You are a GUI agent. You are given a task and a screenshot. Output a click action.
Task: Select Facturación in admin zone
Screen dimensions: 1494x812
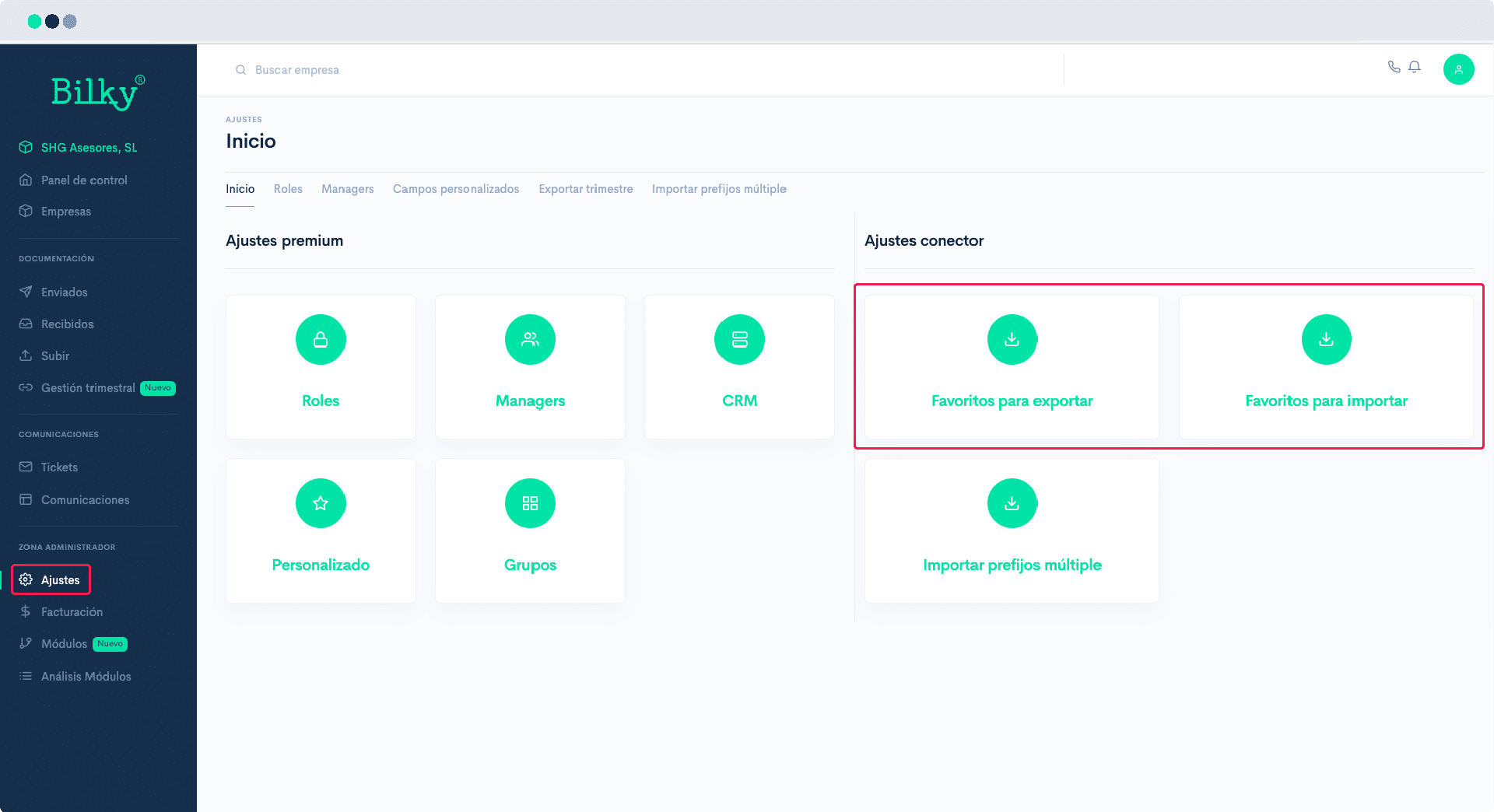click(72, 611)
